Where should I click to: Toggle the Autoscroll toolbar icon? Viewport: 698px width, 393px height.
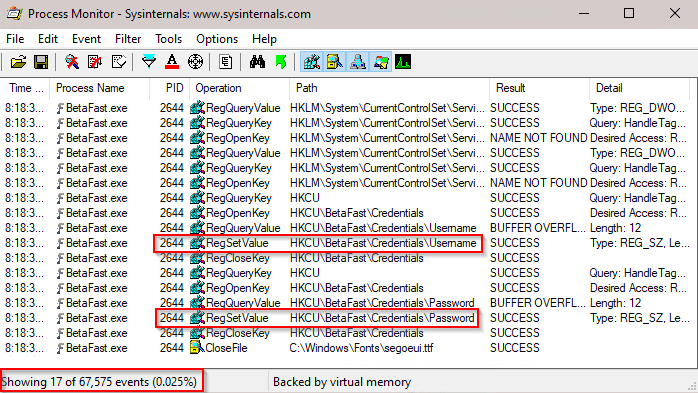tap(95, 62)
